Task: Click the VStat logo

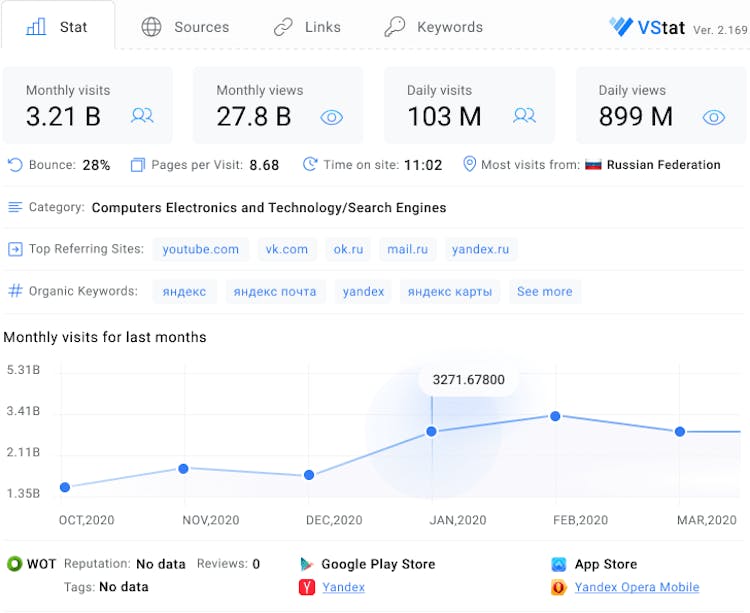Action: click(647, 27)
